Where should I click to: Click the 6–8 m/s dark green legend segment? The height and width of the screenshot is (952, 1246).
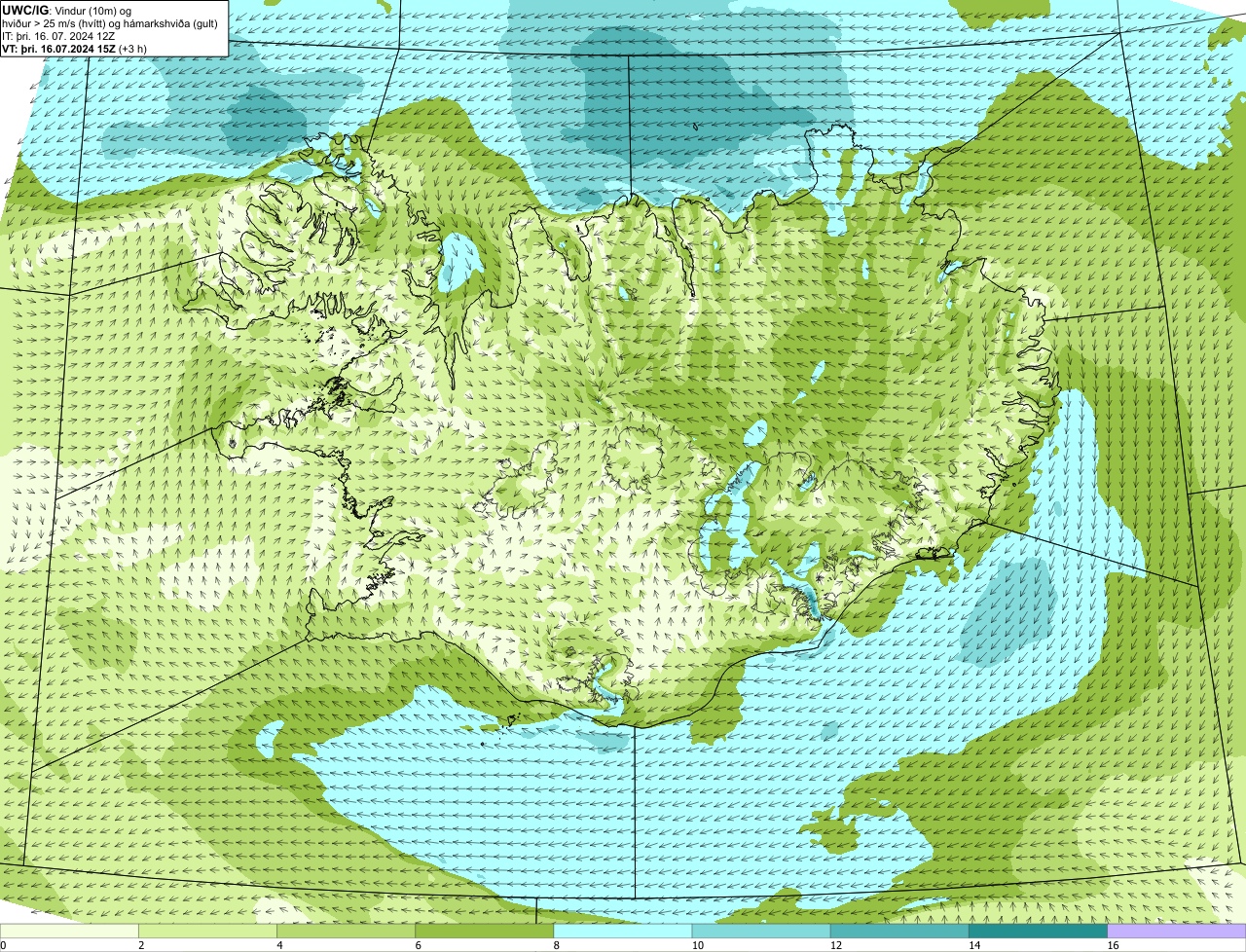(x=485, y=932)
